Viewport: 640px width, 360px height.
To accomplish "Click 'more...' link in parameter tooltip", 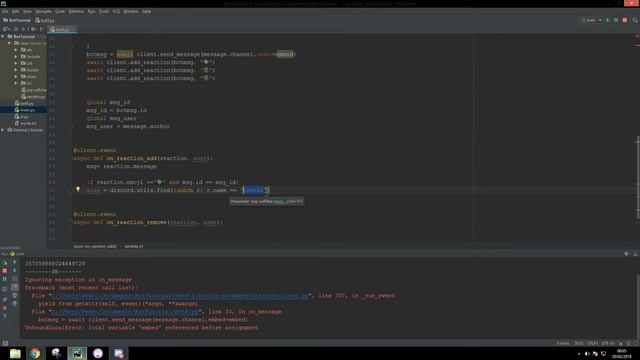I will click(x=279, y=201).
